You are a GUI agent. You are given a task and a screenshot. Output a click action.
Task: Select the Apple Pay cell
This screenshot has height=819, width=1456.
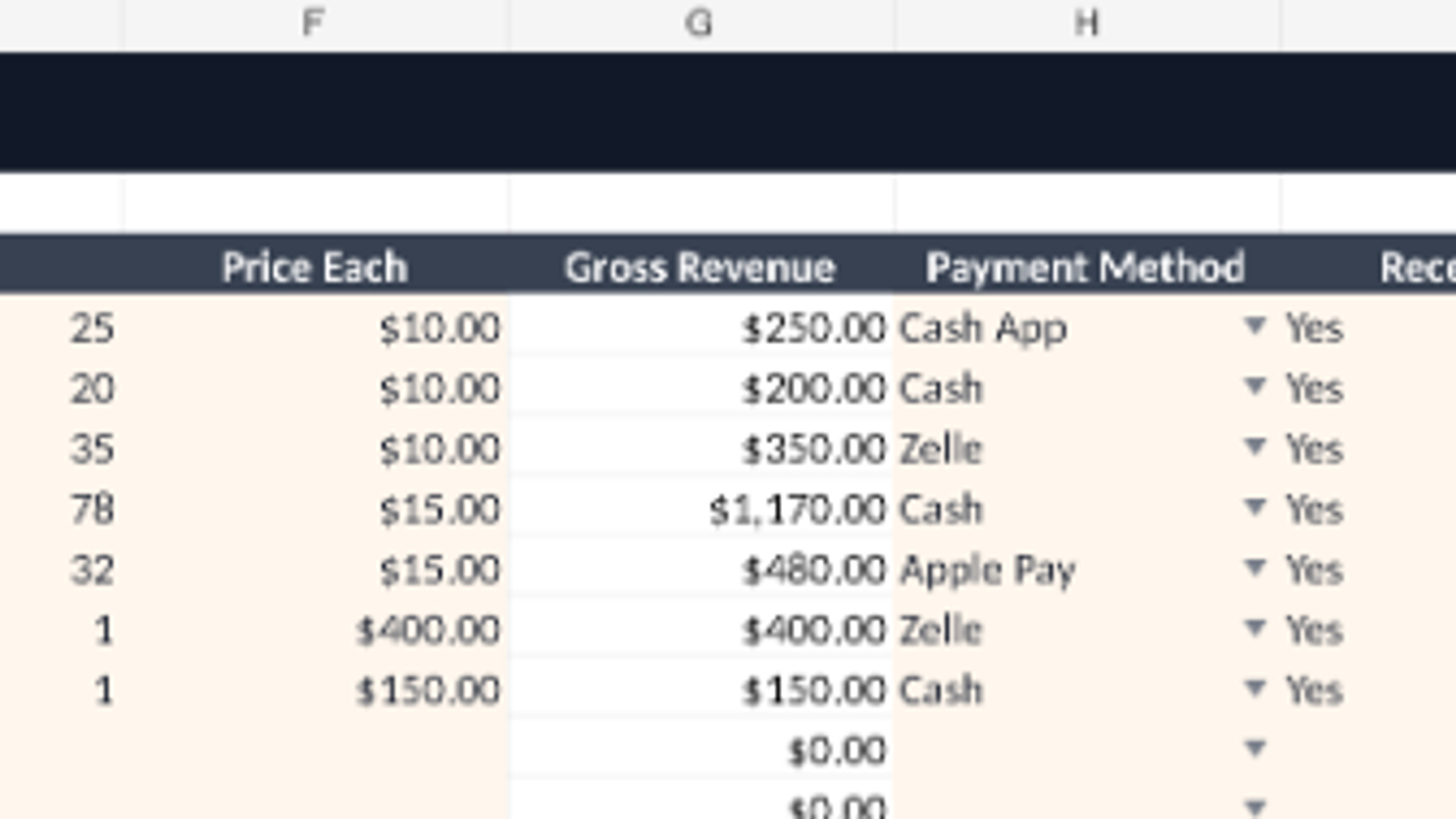click(x=1087, y=569)
